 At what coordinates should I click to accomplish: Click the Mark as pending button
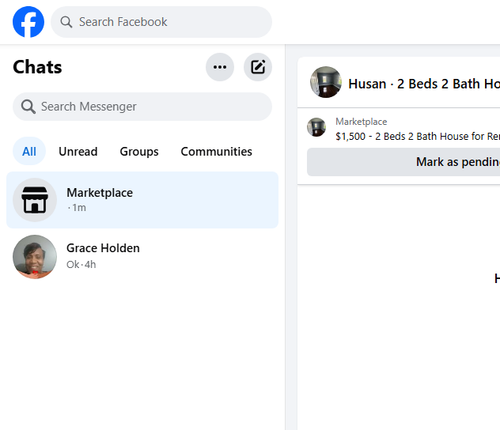click(x=403, y=162)
